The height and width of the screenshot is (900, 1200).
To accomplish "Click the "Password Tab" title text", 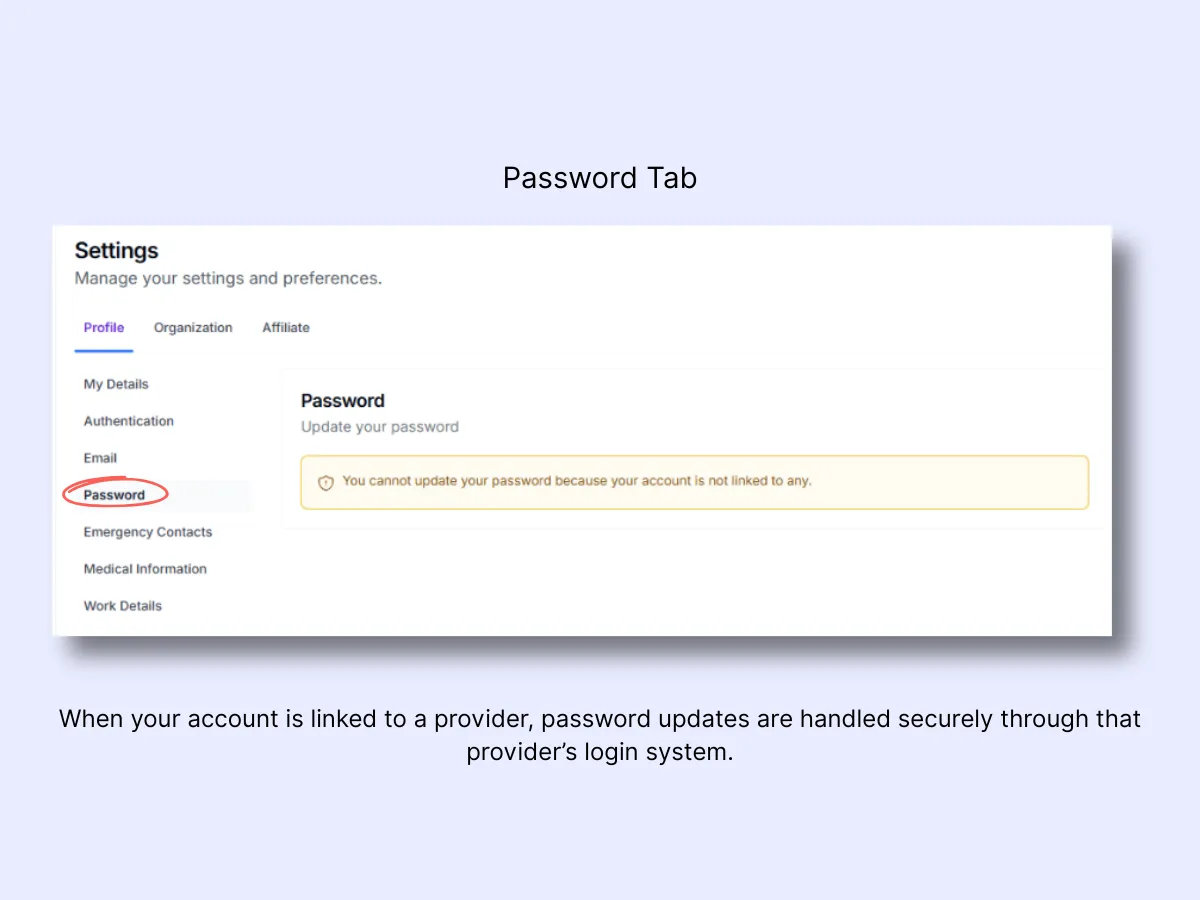I will [x=600, y=178].
